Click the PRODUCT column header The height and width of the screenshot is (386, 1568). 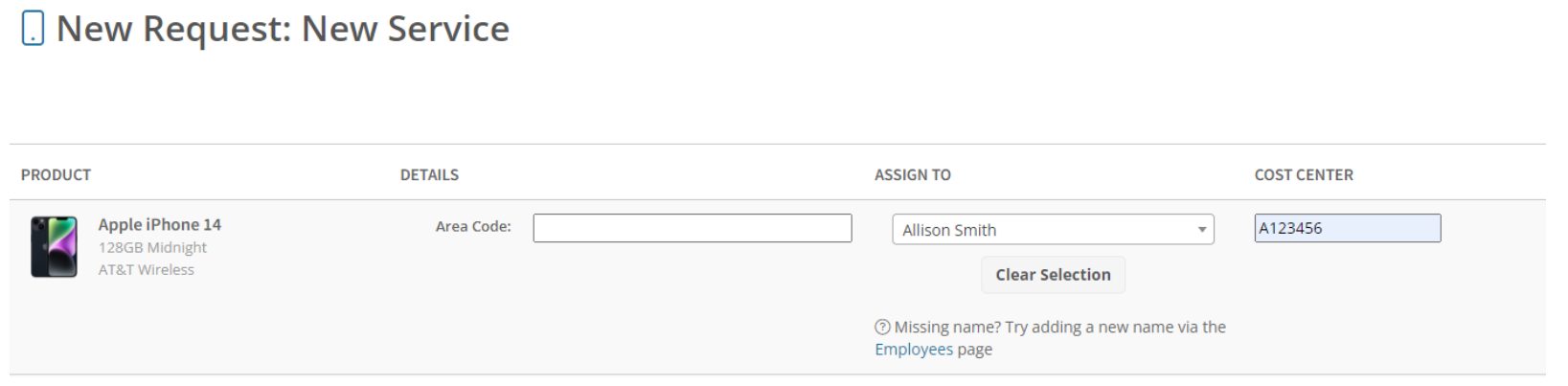(x=56, y=174)
